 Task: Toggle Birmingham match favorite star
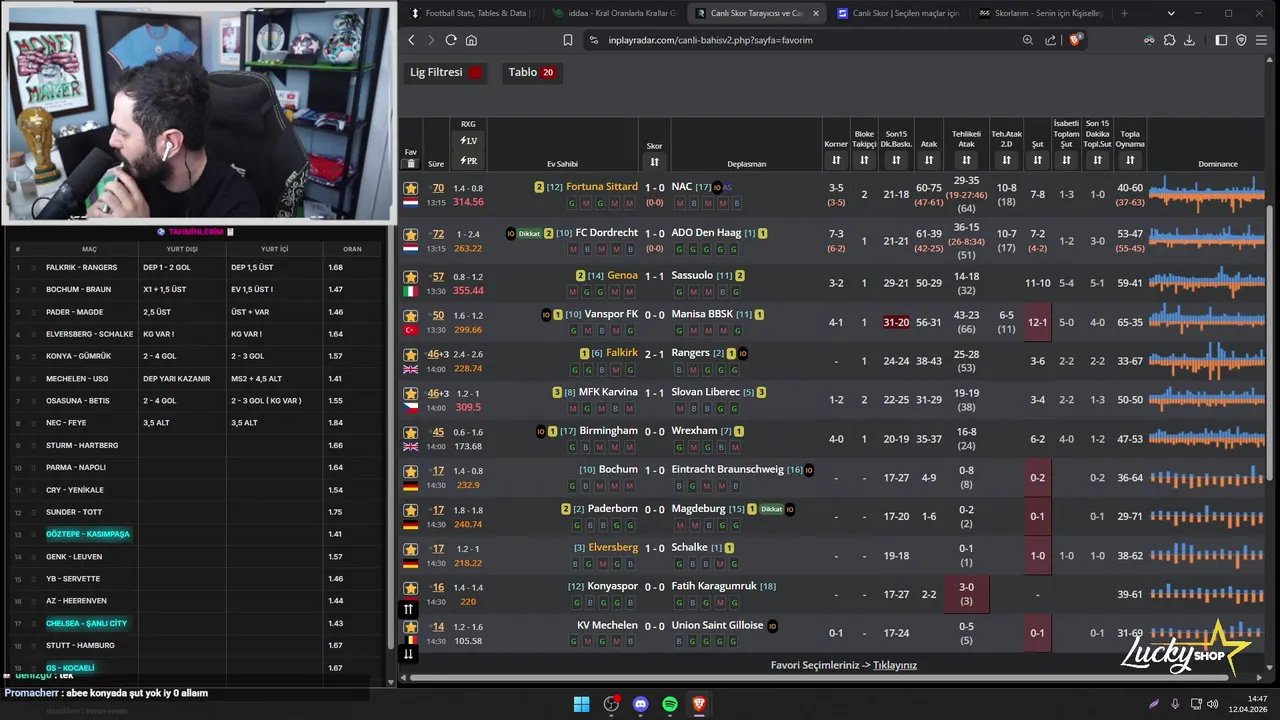click(410, 433)
